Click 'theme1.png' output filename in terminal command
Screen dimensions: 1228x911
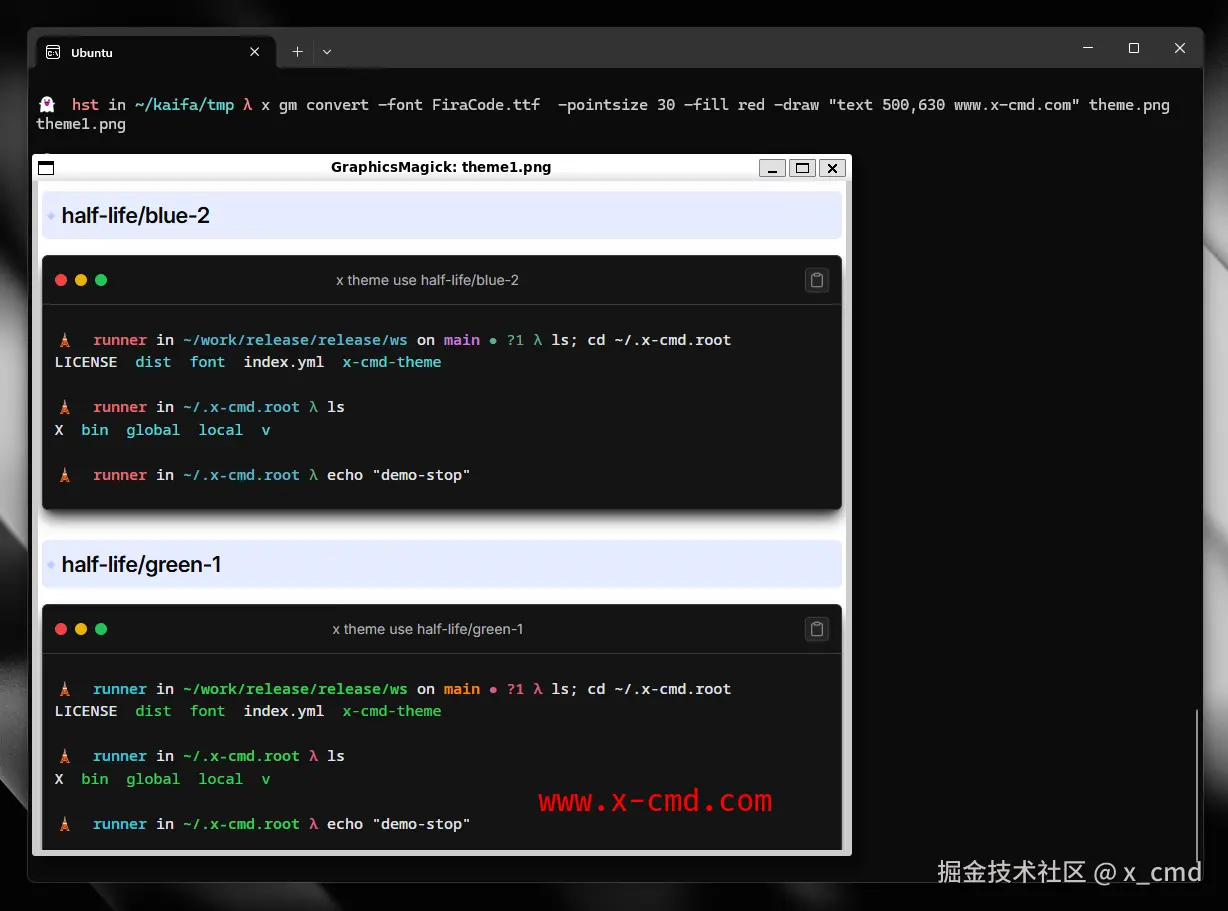81,124
